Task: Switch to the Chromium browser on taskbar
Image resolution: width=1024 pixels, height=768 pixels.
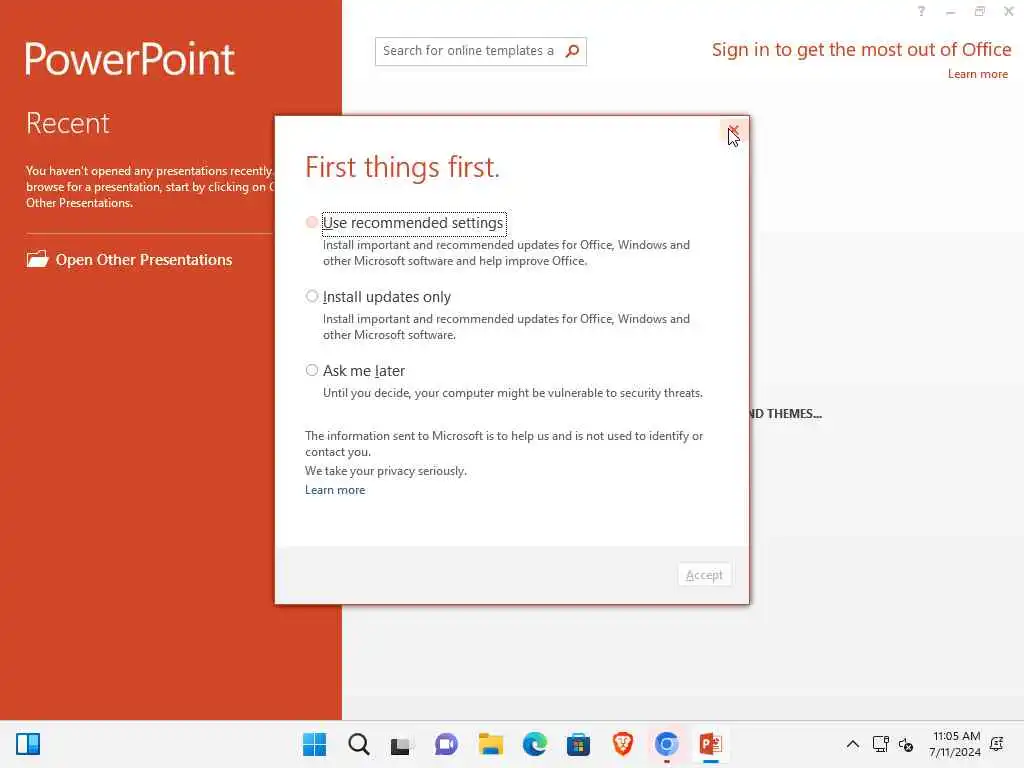Action: point(666,744)
